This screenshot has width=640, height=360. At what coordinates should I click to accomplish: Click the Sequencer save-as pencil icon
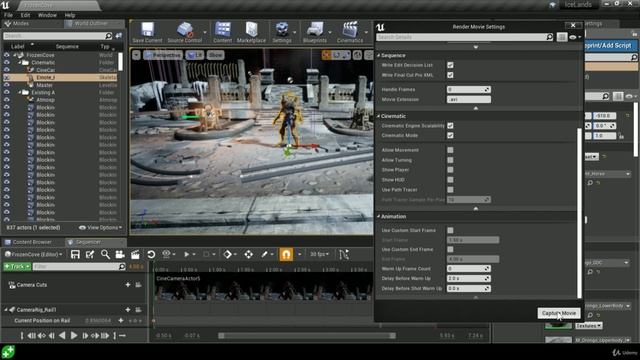tap(90, 255)
